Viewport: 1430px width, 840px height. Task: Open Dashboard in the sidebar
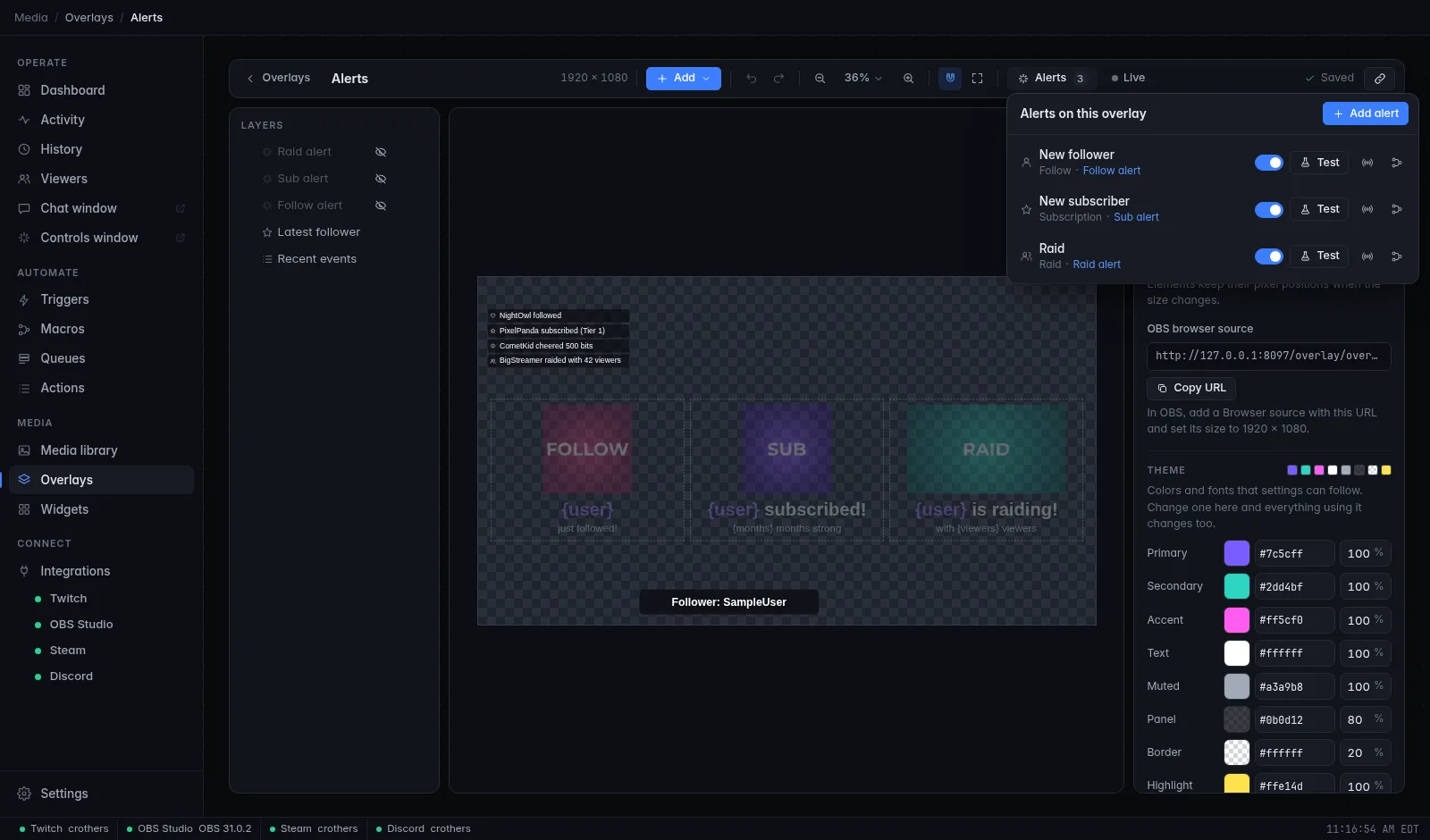click(x=101, y=90)
